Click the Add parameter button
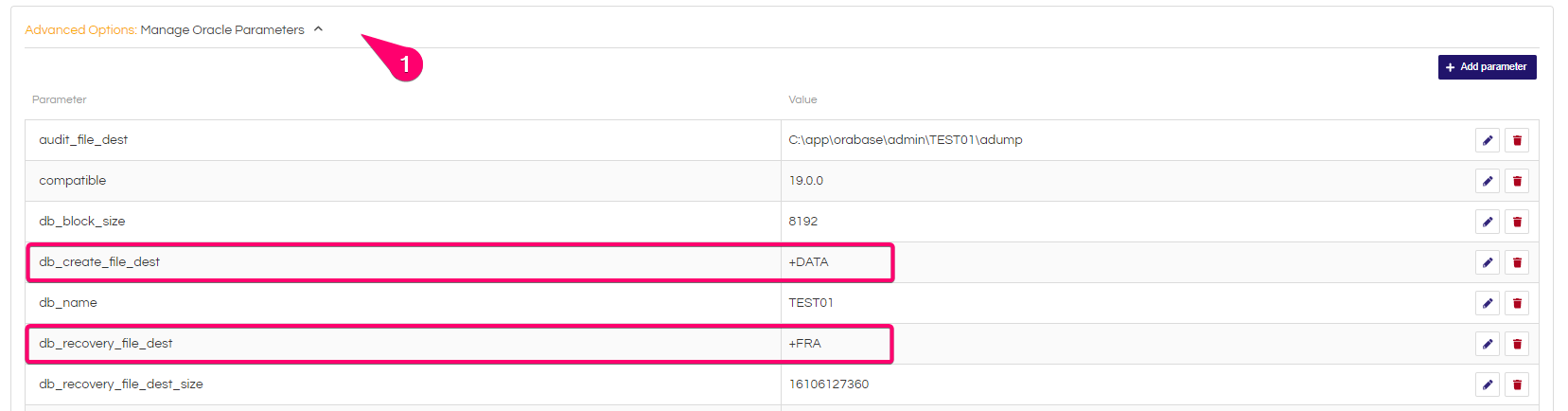The width and height of the screenshot is (1568, 411). click(x=1487, y=67)
